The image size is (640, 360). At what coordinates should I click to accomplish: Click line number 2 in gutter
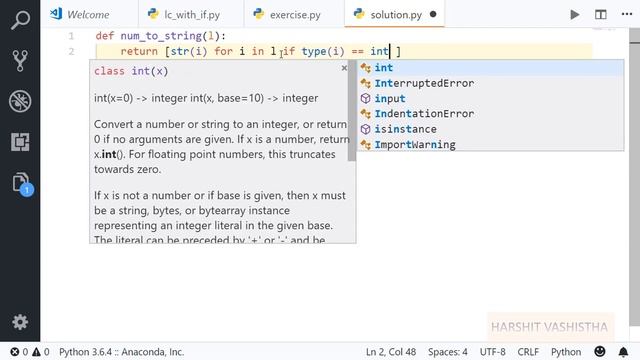(x=71, y=51)
